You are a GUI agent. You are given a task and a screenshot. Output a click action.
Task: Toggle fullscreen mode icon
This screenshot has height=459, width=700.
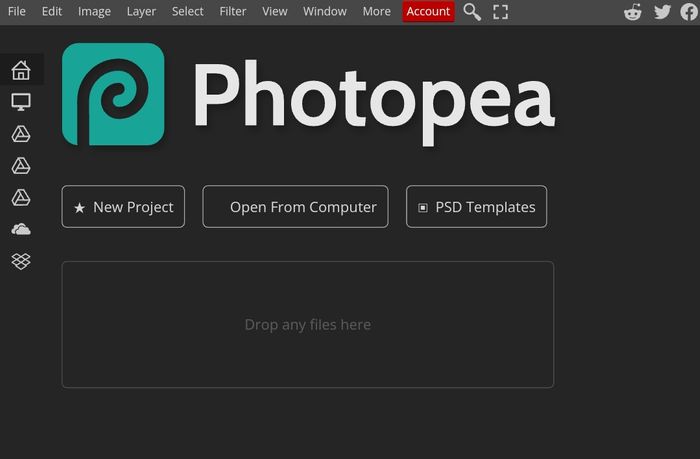click(x=501, y=12)
